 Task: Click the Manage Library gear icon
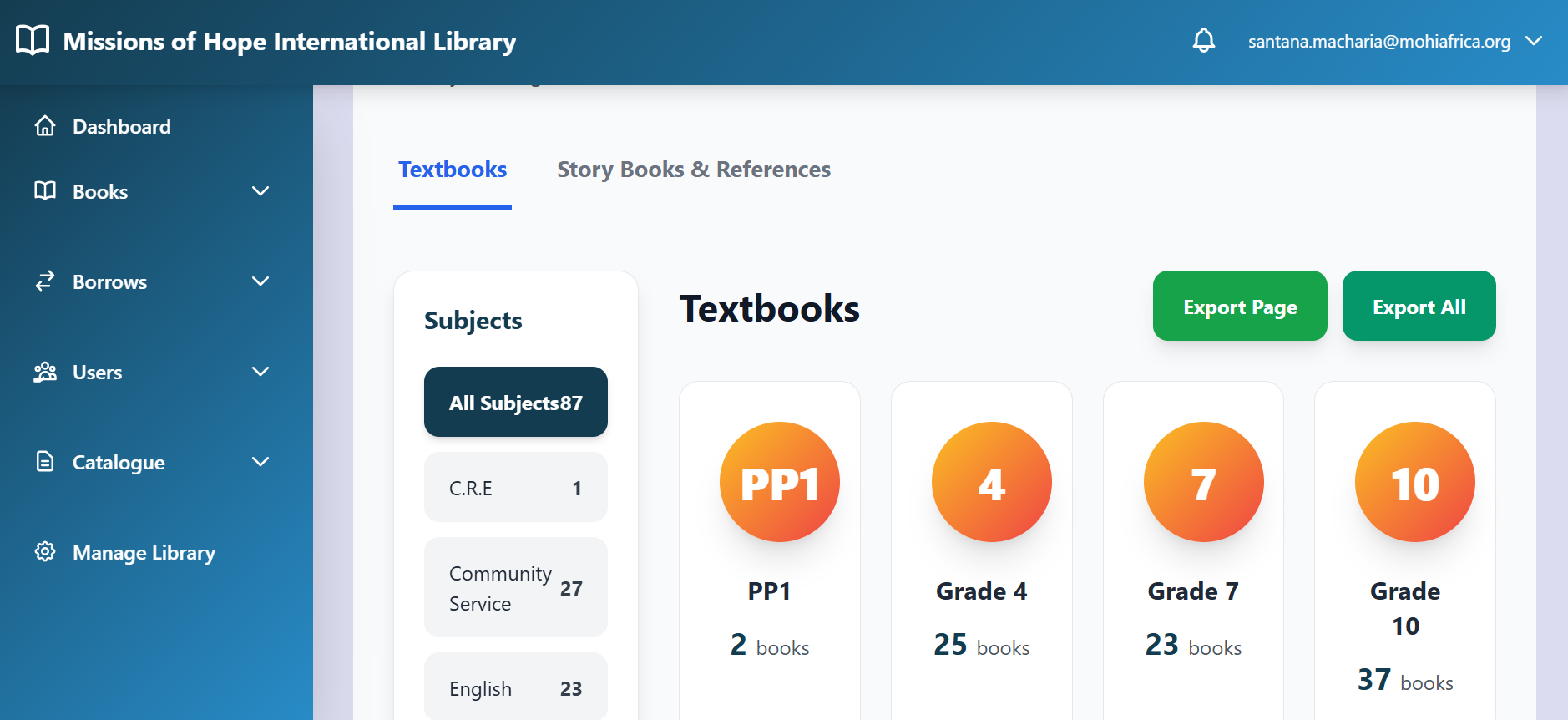tap(45, 552)
